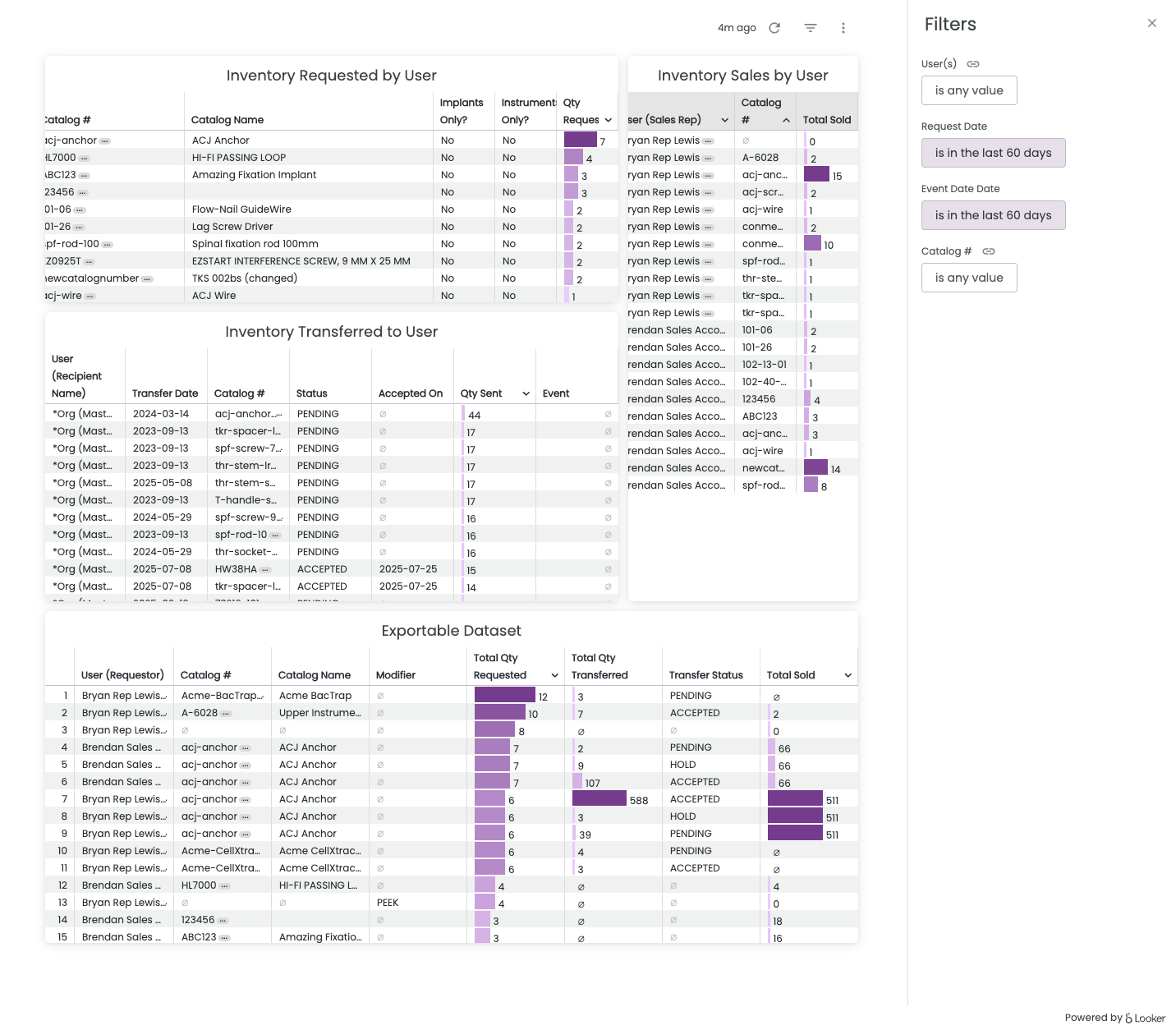Click the link icon beside Catalog # filter
The image size is (1176, 1030).
(x=989, y=251)
